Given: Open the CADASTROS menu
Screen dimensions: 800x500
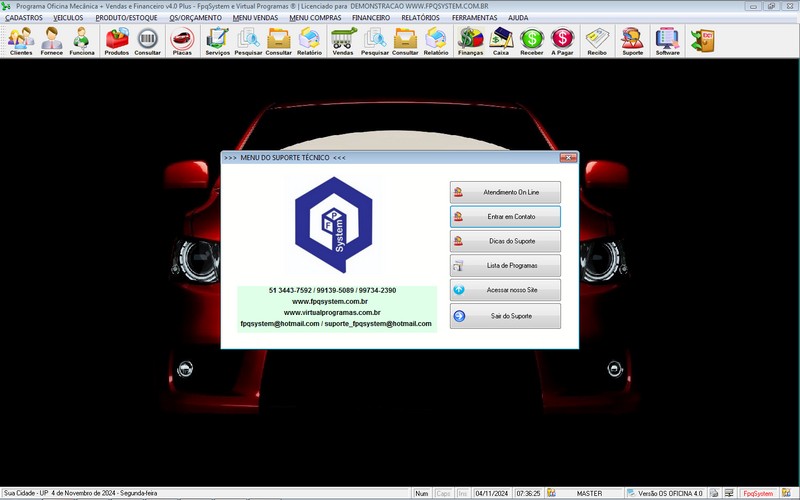Looking at the screenshot, I should [24, 18].
